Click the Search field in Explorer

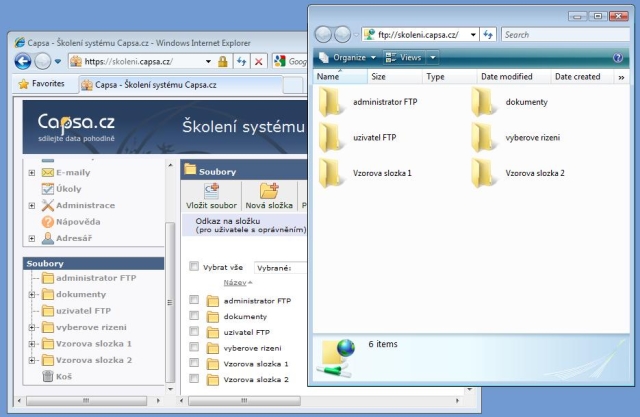(x=565, y=35)
